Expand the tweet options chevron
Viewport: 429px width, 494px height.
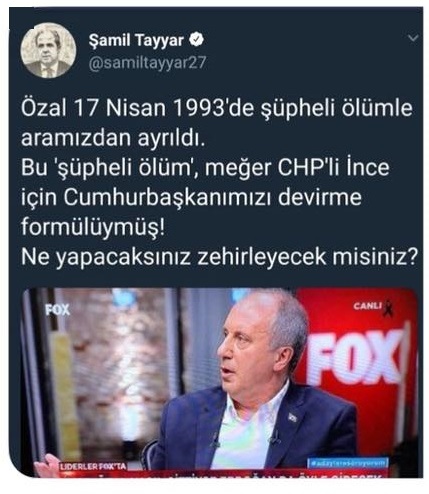pyautogui.click(x=413, y=38)
